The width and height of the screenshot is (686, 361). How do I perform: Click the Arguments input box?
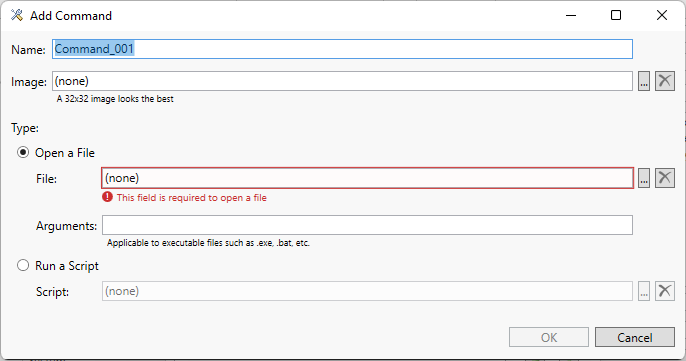coord(368,225)
